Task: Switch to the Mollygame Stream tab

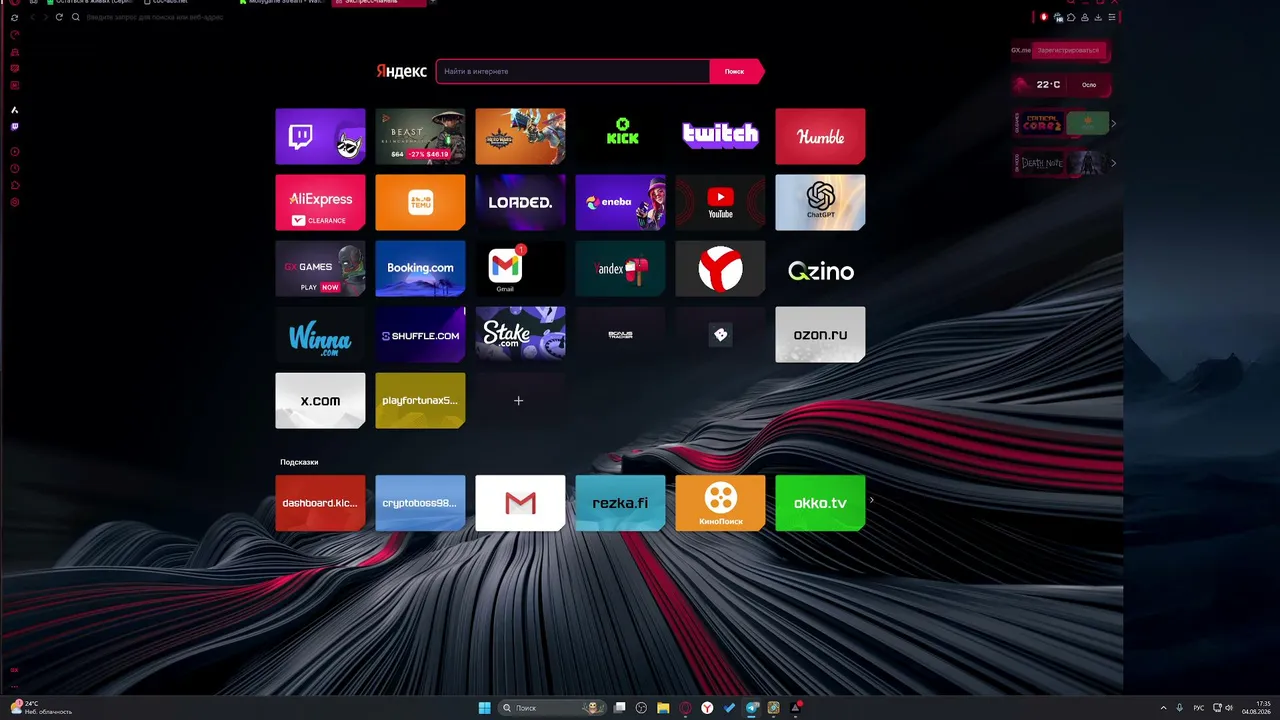Action: (x=285, y=3)
